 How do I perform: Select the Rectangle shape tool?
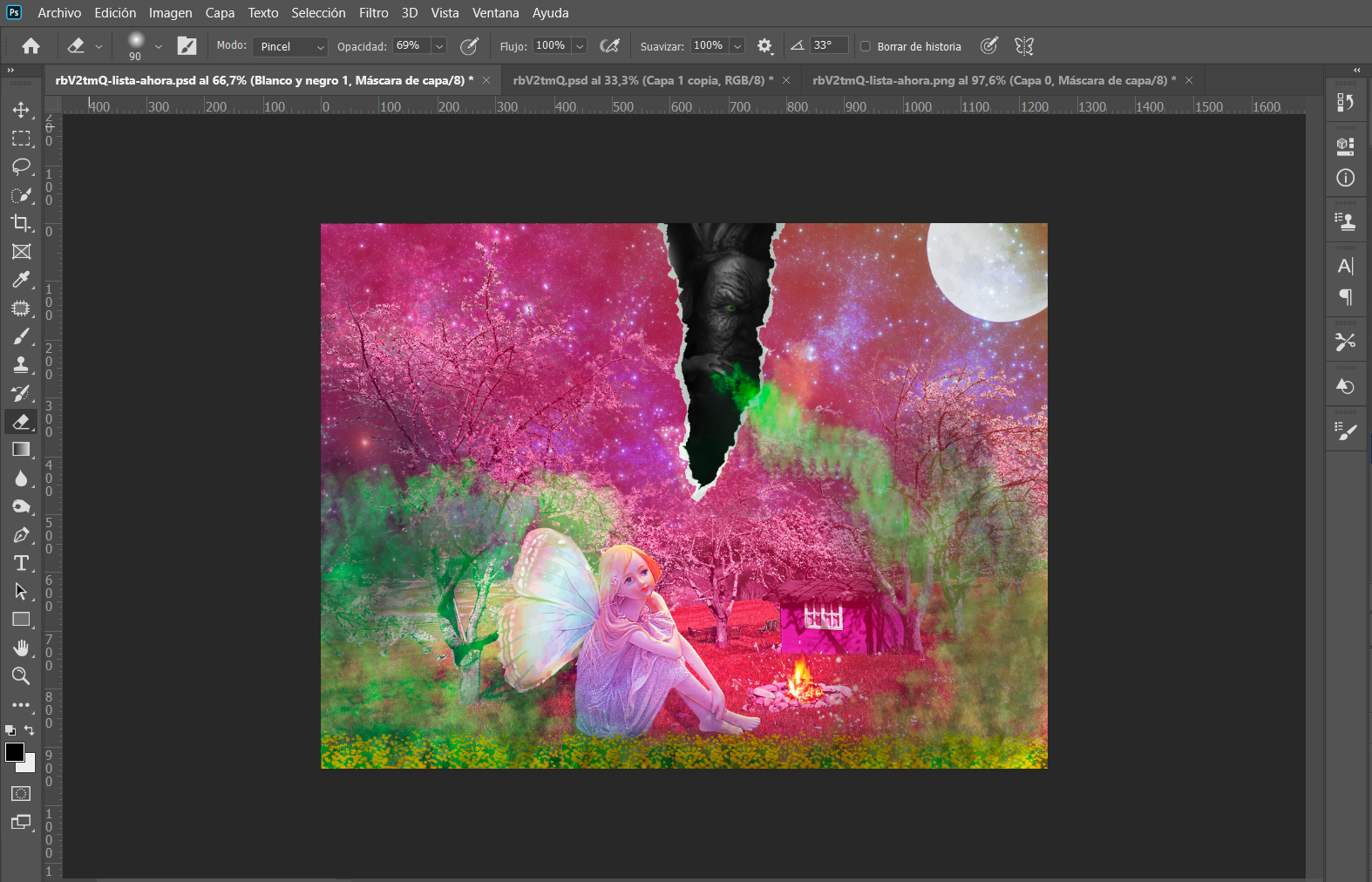click(21, 620)
